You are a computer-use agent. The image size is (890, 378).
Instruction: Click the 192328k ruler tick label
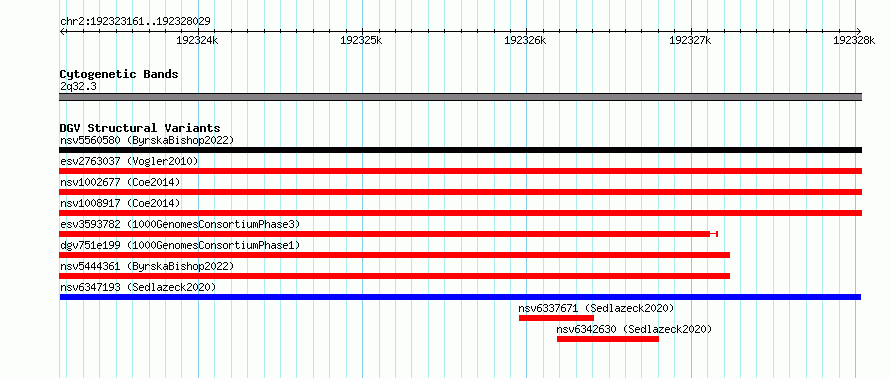pos(854,40)
